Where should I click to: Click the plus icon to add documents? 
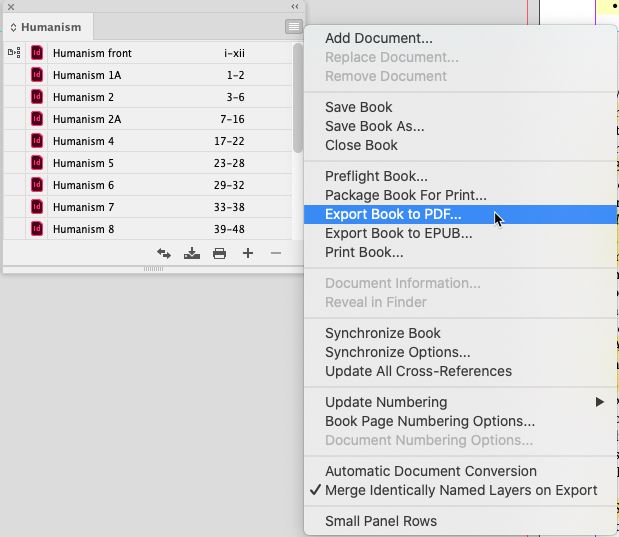(248, 253)
